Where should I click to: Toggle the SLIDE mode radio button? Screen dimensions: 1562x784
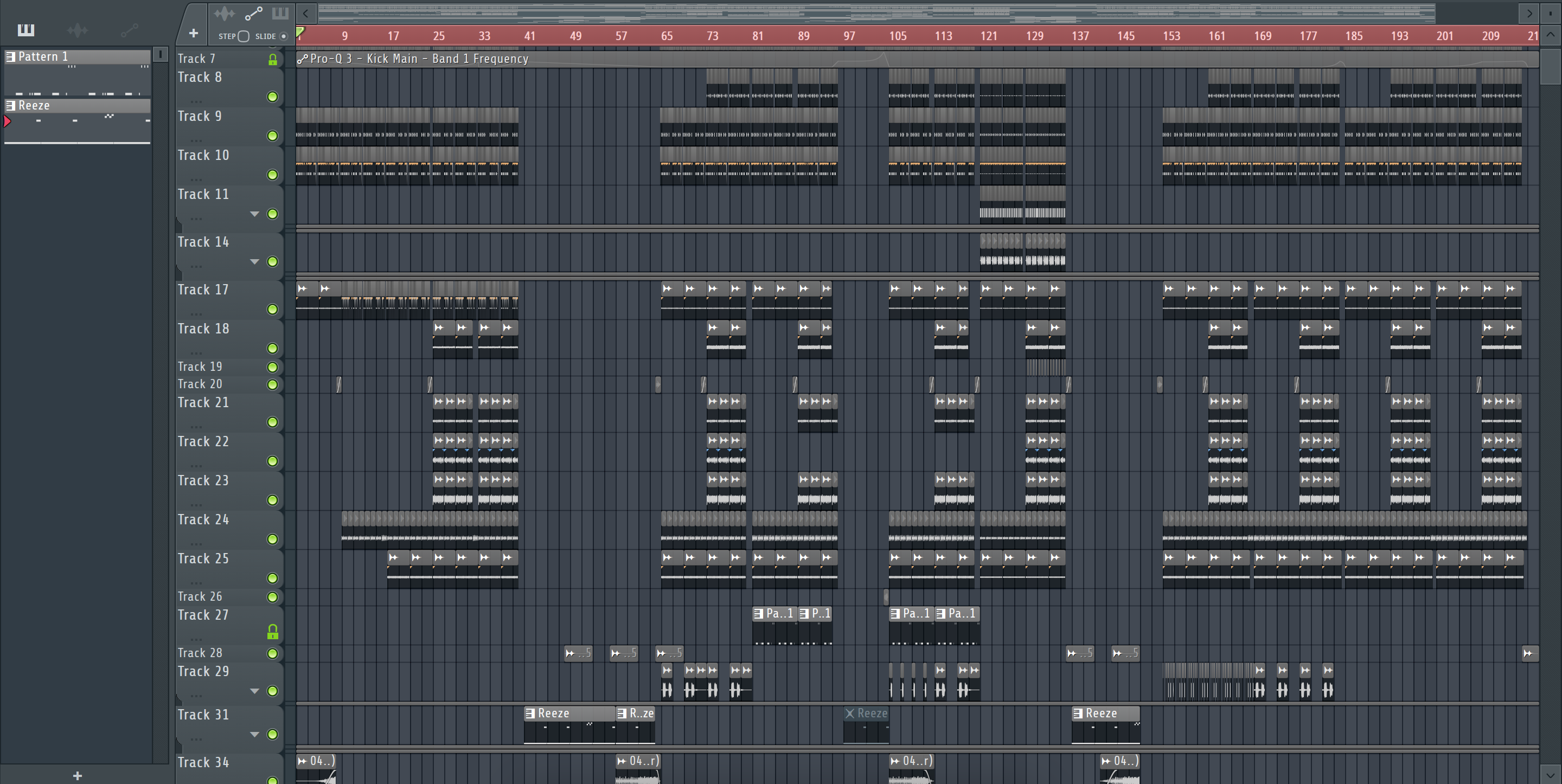(283, 36)
